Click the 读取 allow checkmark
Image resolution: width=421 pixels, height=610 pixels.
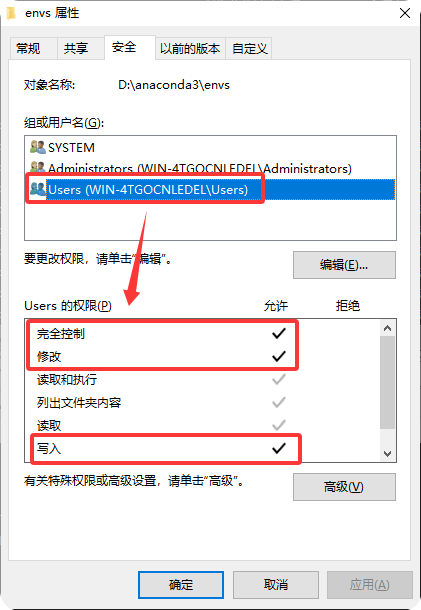pyautogui.click(x=279, y=425)
